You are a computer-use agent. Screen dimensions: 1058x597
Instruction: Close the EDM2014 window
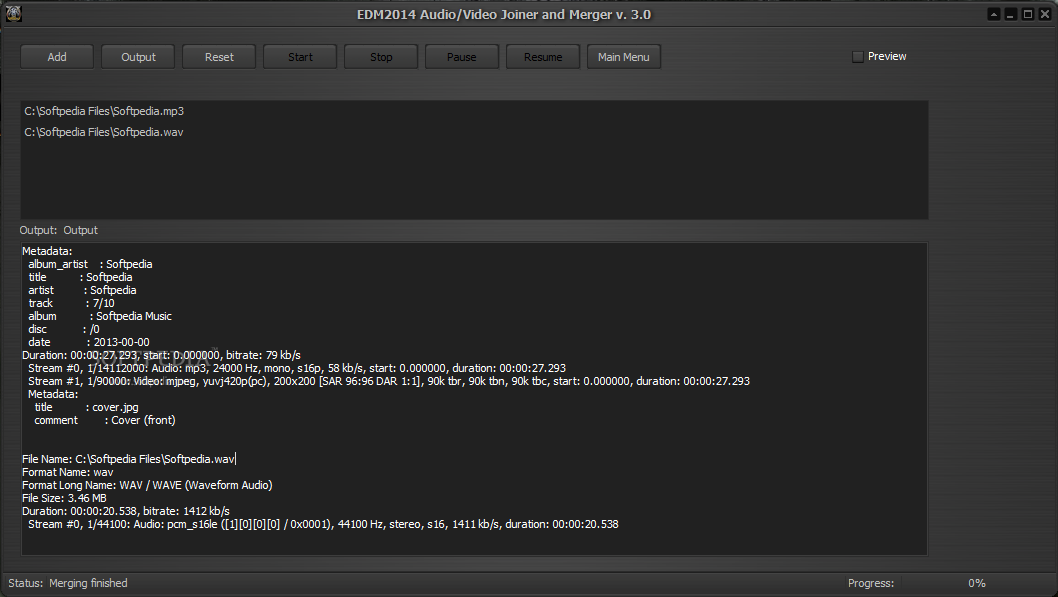coord(1045,14)
